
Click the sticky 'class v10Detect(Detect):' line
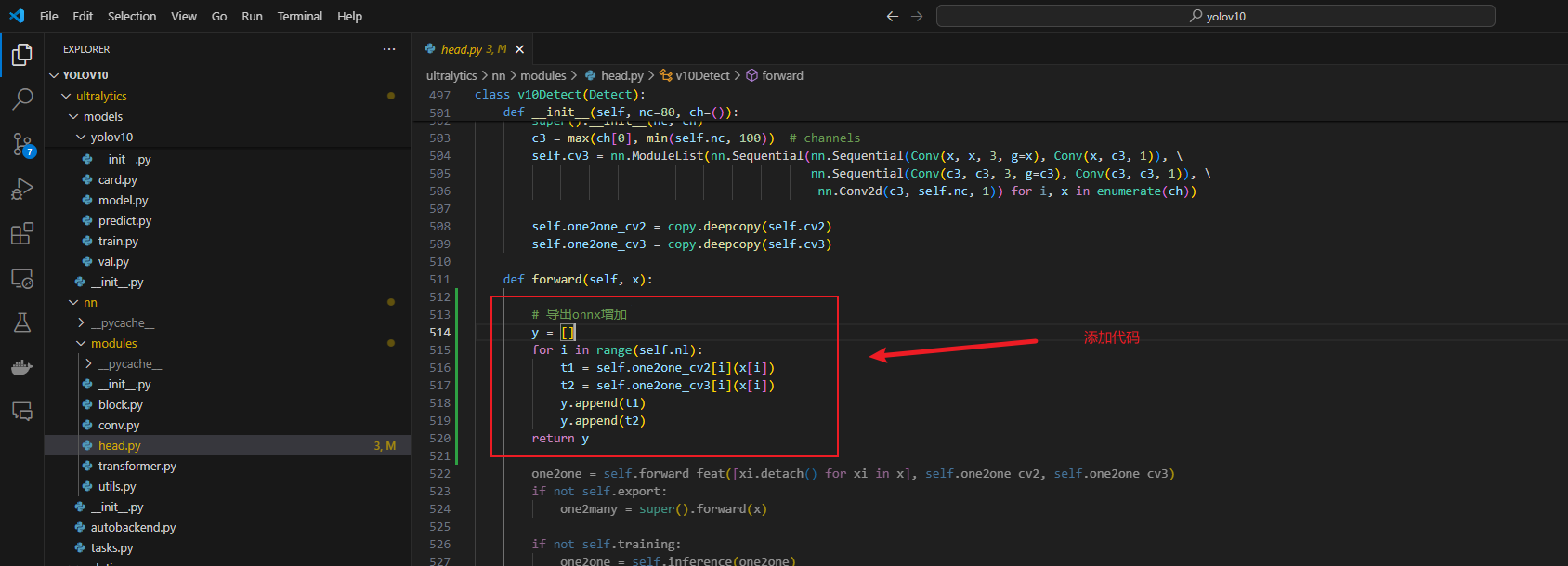pos(560,94)
